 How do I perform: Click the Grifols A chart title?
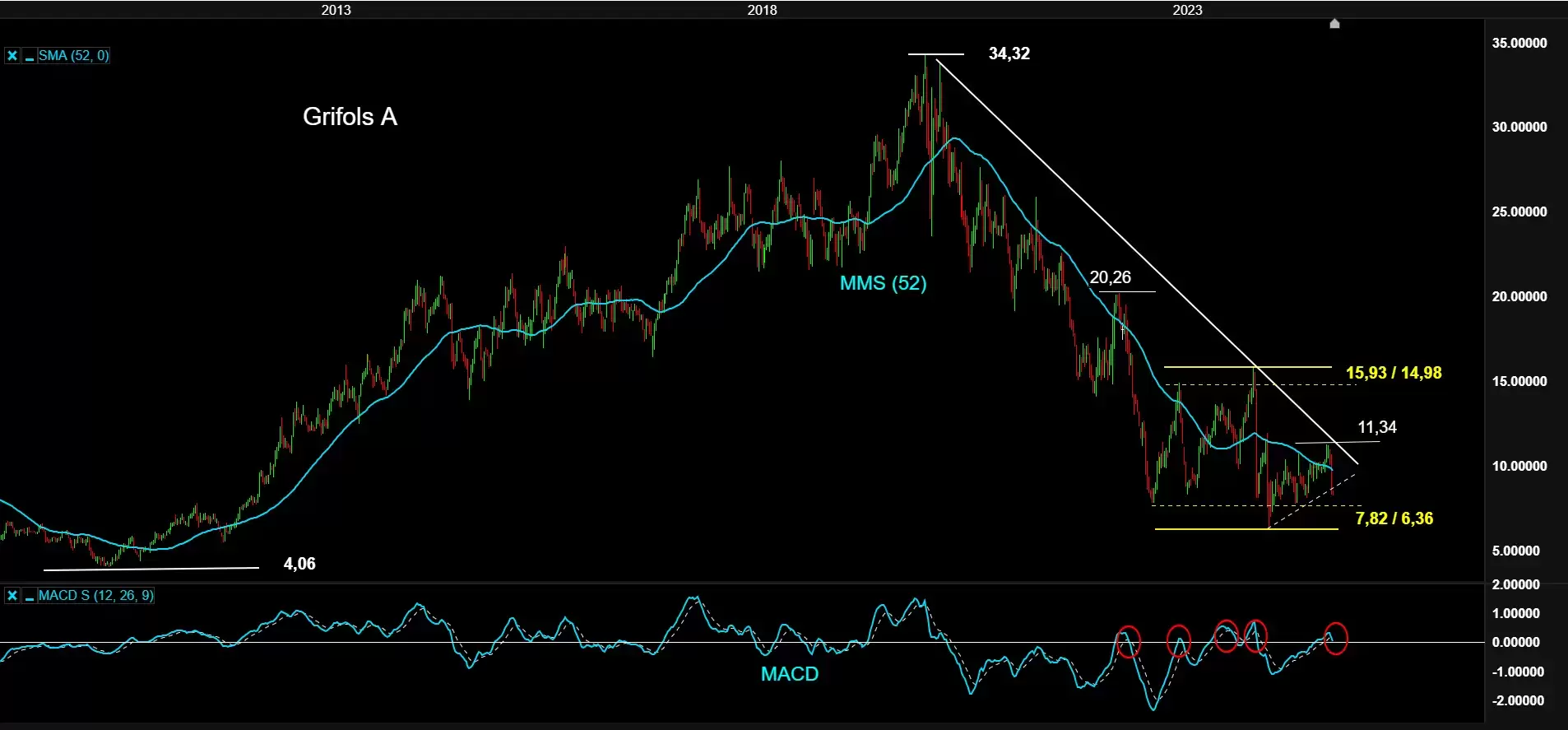[350, 117]
